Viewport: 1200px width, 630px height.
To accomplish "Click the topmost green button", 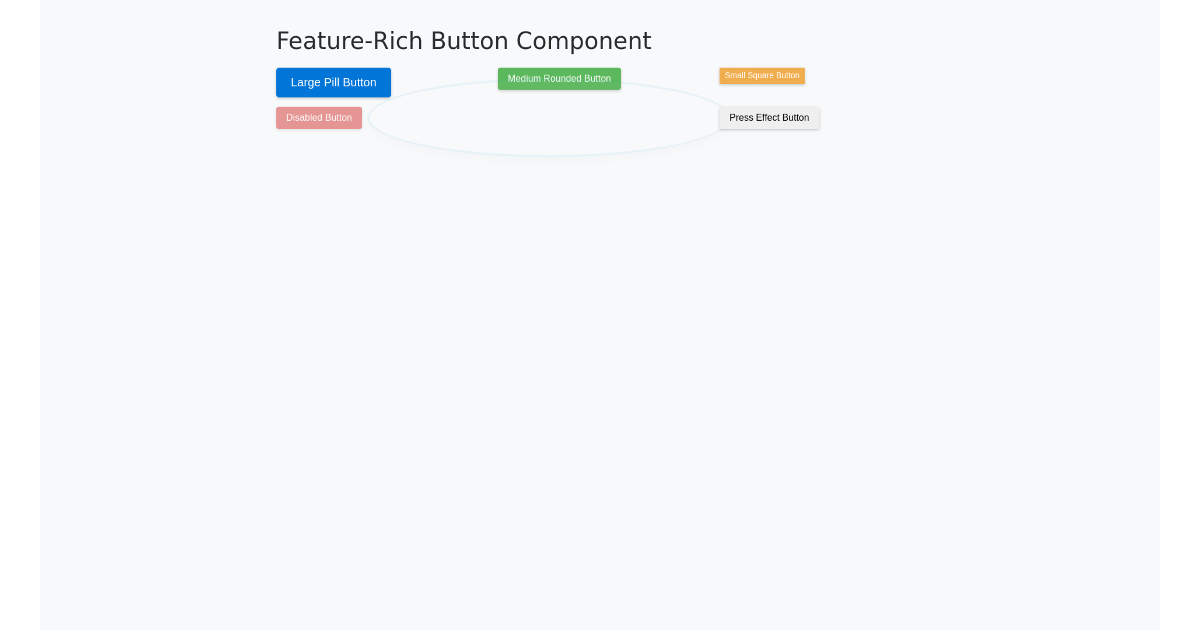I will pyautogui.click(x=559, y=78).
